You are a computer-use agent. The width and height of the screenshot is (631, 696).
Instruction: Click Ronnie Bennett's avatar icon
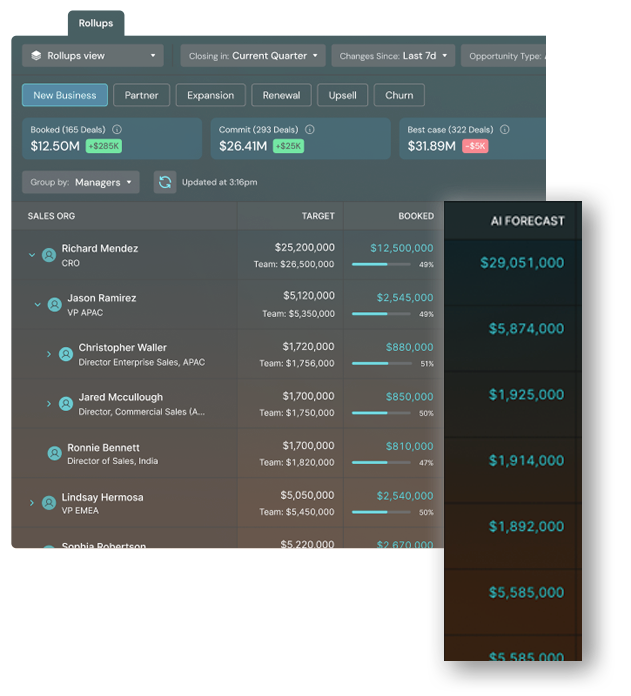click(x=54, y=454)
